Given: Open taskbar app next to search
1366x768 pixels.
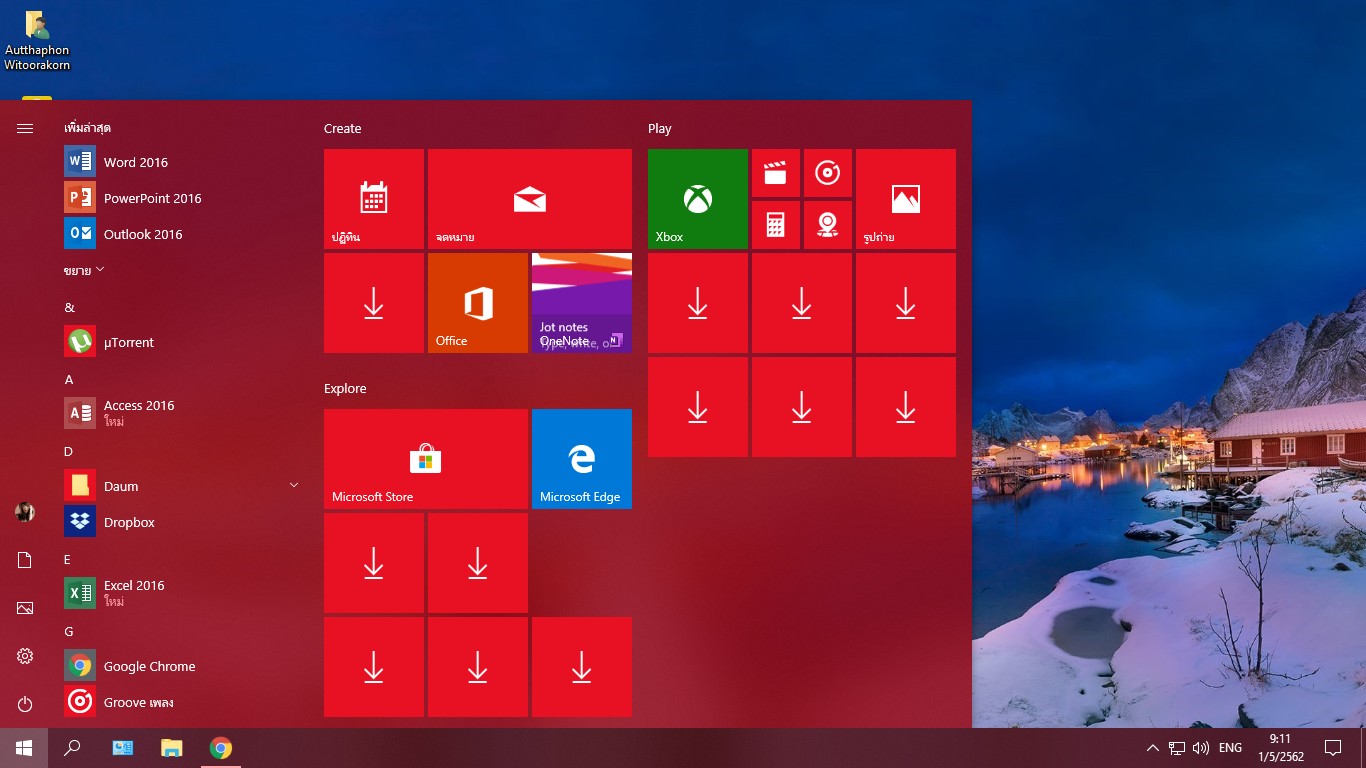Looking at the screenshot, I should [123, 748].
